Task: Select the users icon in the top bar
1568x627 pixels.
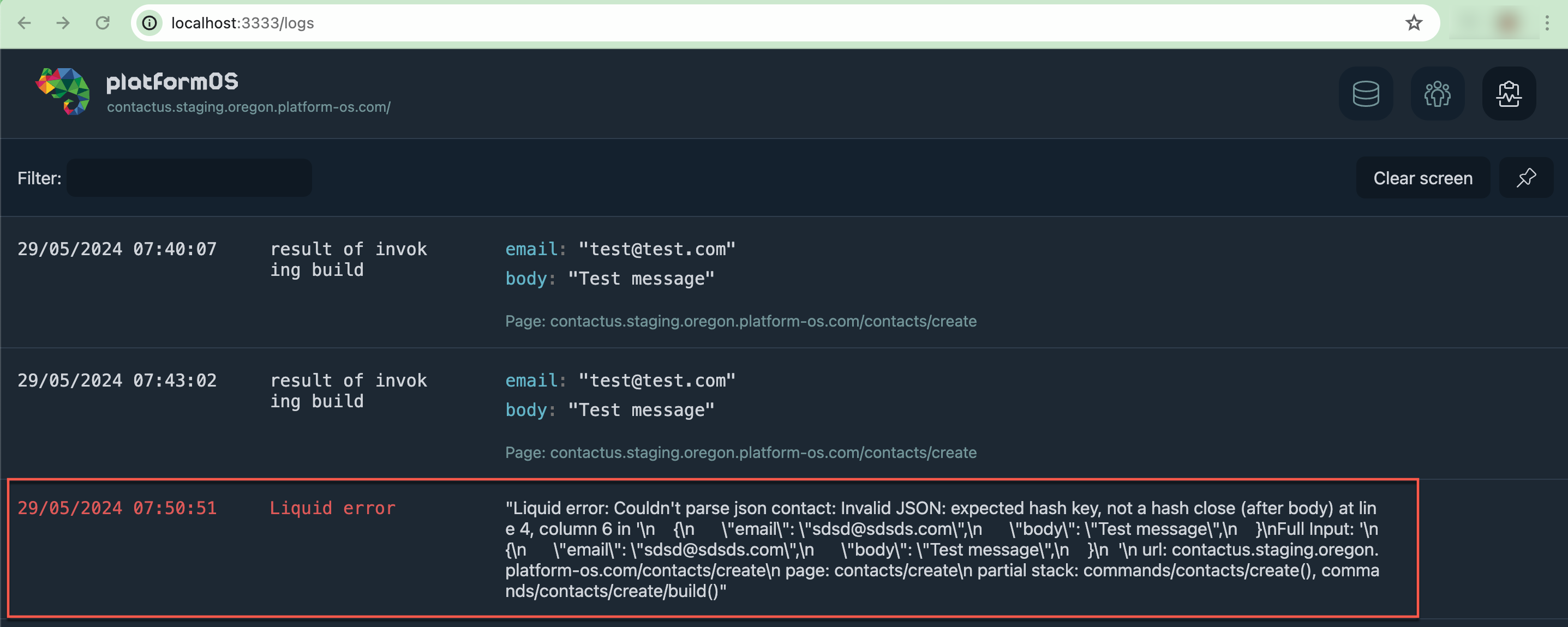Action: pyautogui.click(x=1437, y=94)
